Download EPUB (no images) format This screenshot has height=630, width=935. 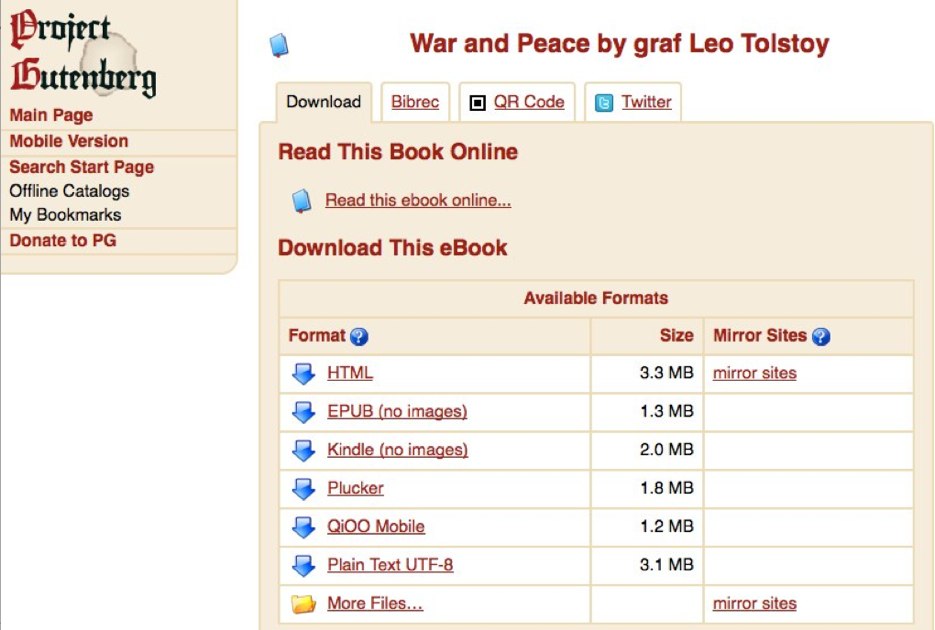(x=397, y=411)
